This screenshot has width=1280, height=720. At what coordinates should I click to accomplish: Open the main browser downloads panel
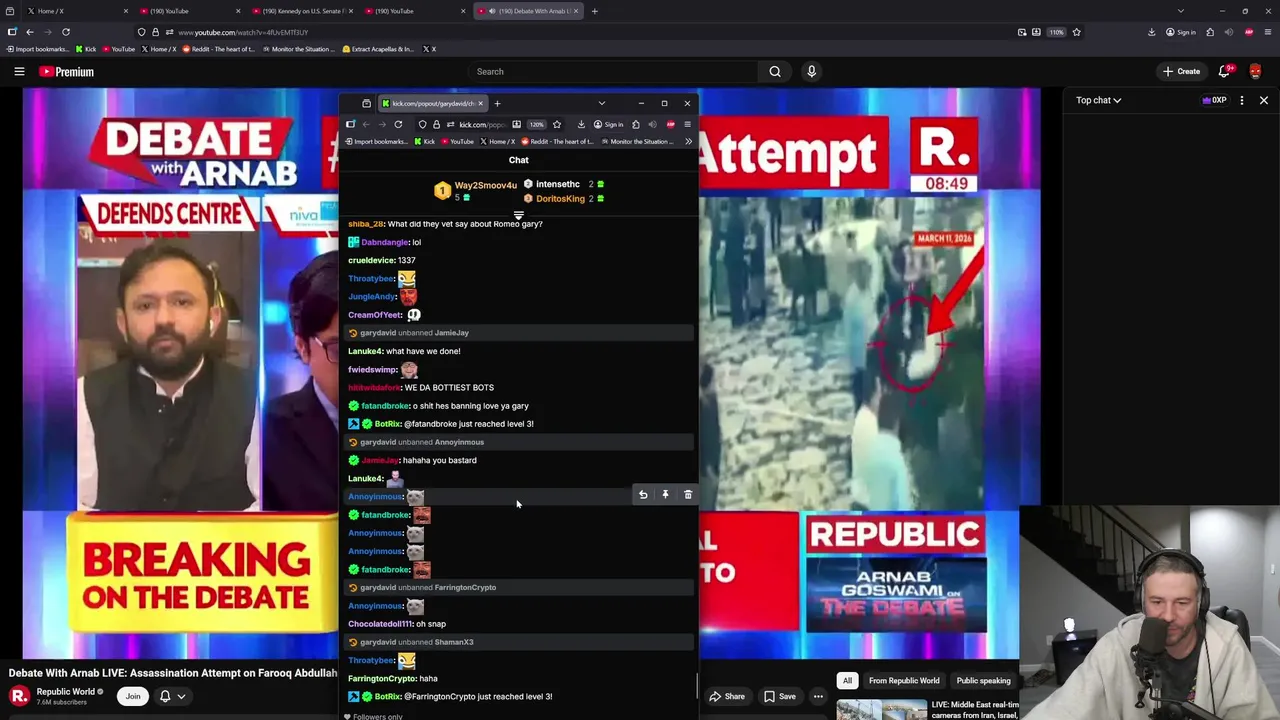(1152, 32)
